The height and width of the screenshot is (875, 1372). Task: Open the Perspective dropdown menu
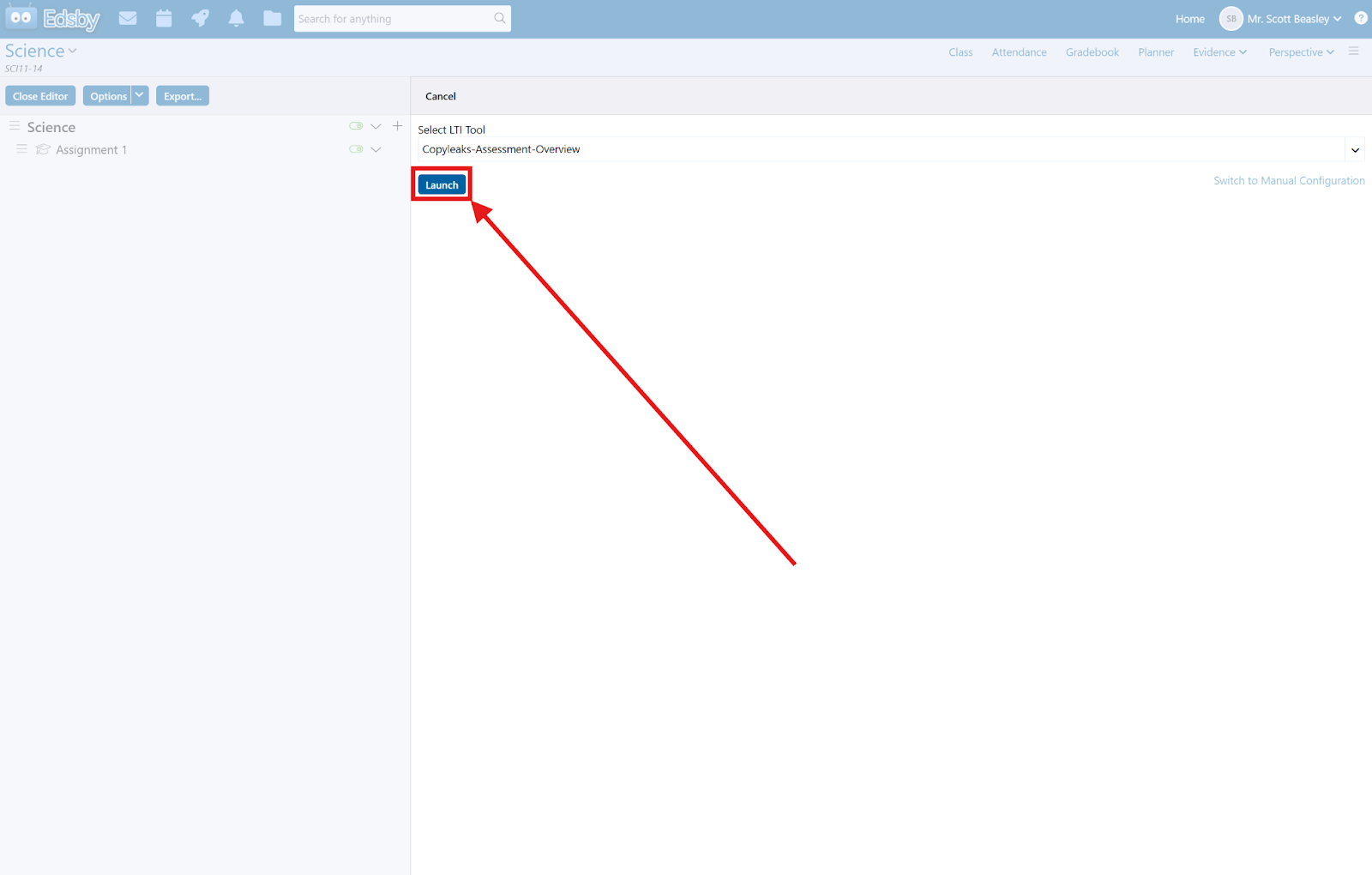point(1301,52)
